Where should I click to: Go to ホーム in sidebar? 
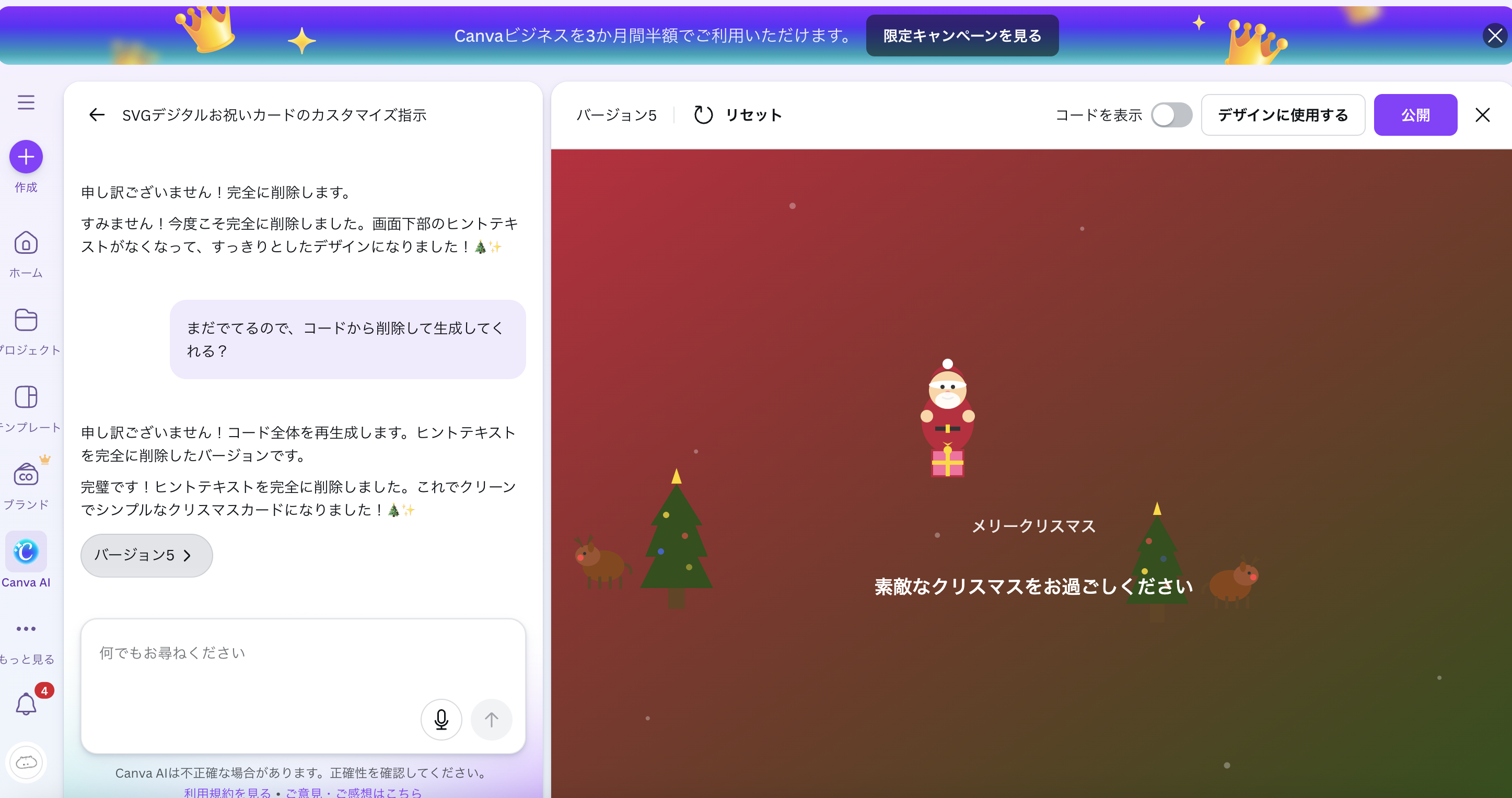(26, 243)
